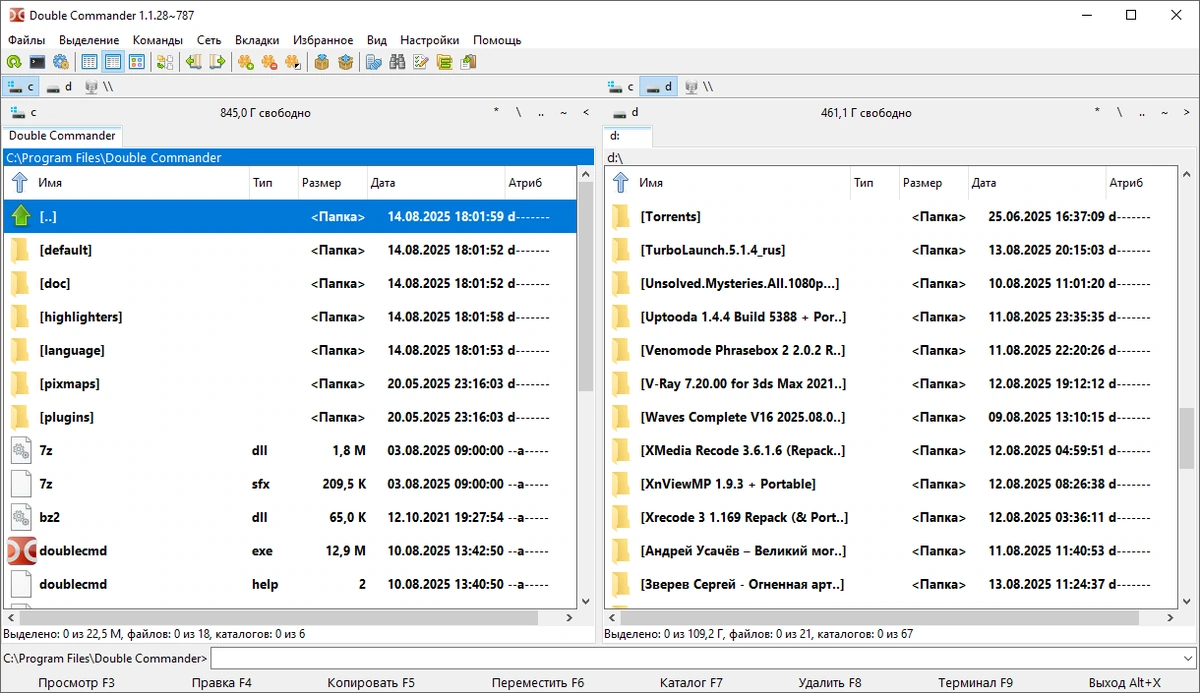Click the Выход Alt+X button
The image size is (1200, 693).
1125,683
